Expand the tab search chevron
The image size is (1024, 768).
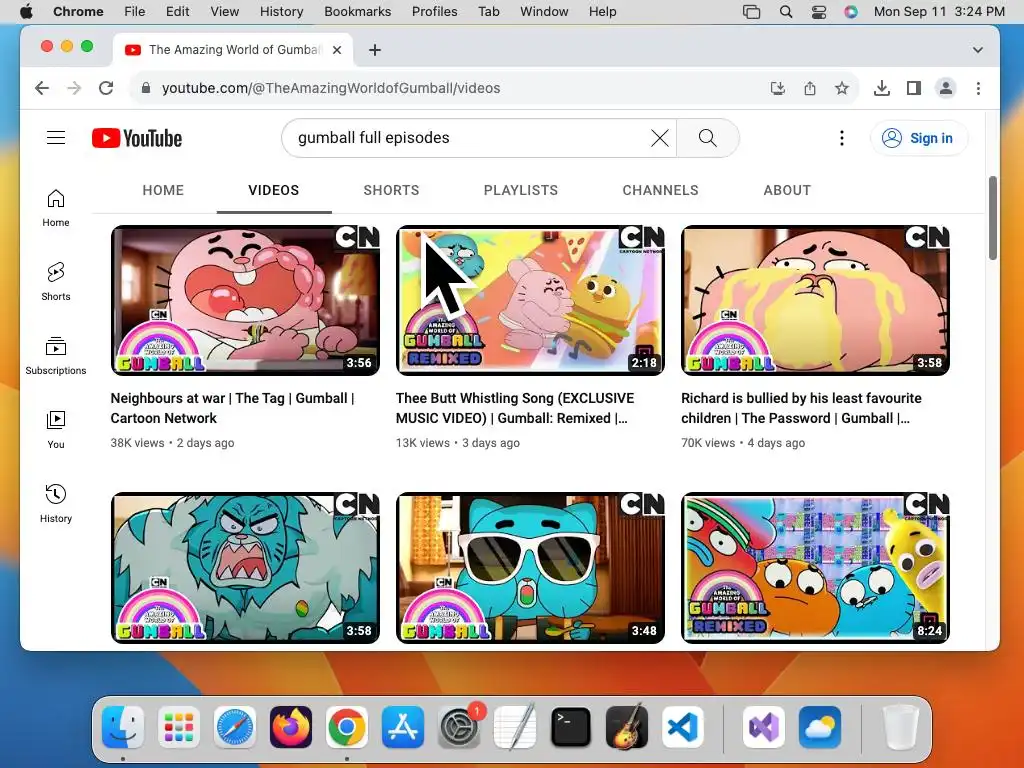(x=978, y=50)
